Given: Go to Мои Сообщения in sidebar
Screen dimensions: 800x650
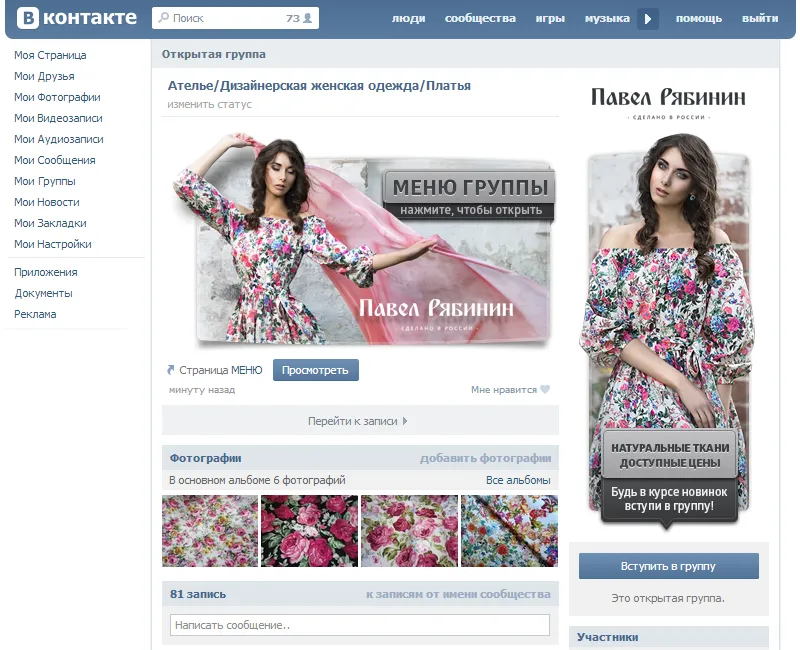Looking at the screenshot, I should [x=55, y=160].
